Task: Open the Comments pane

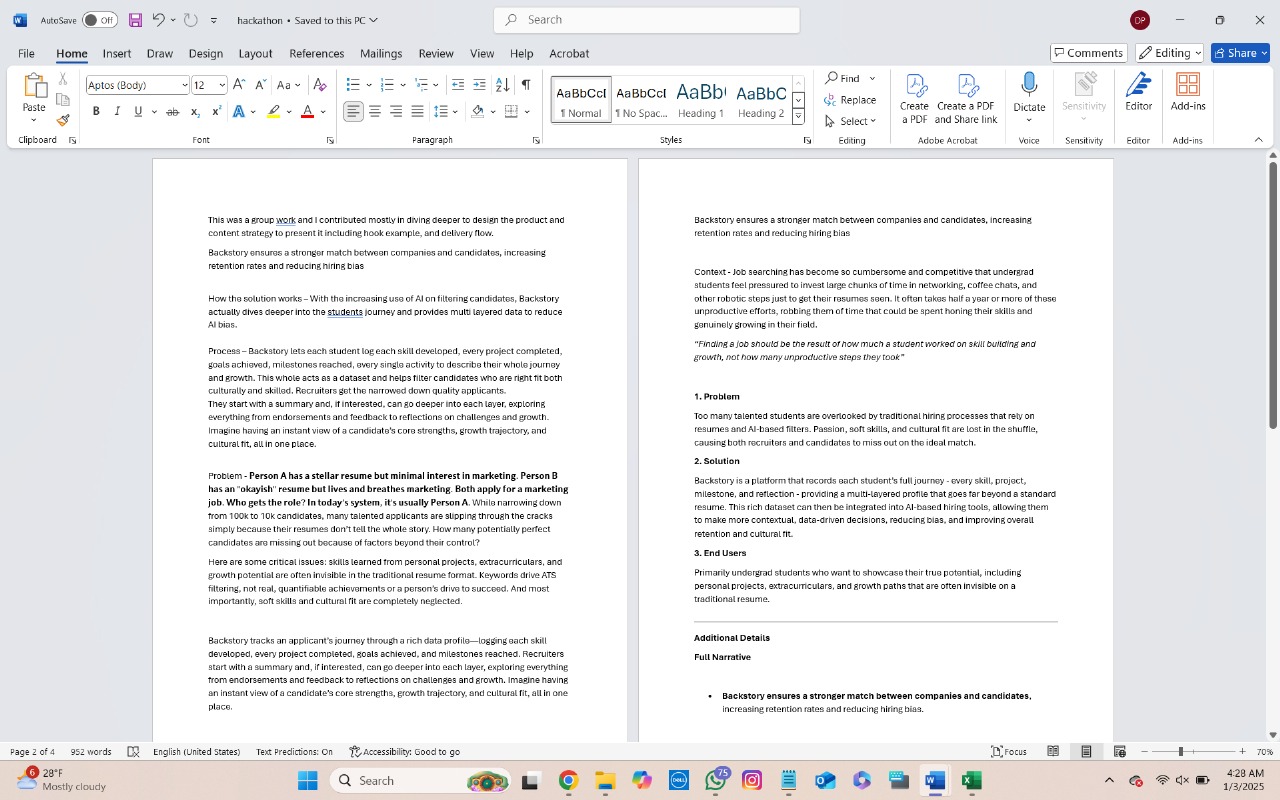Action: 1089,53
